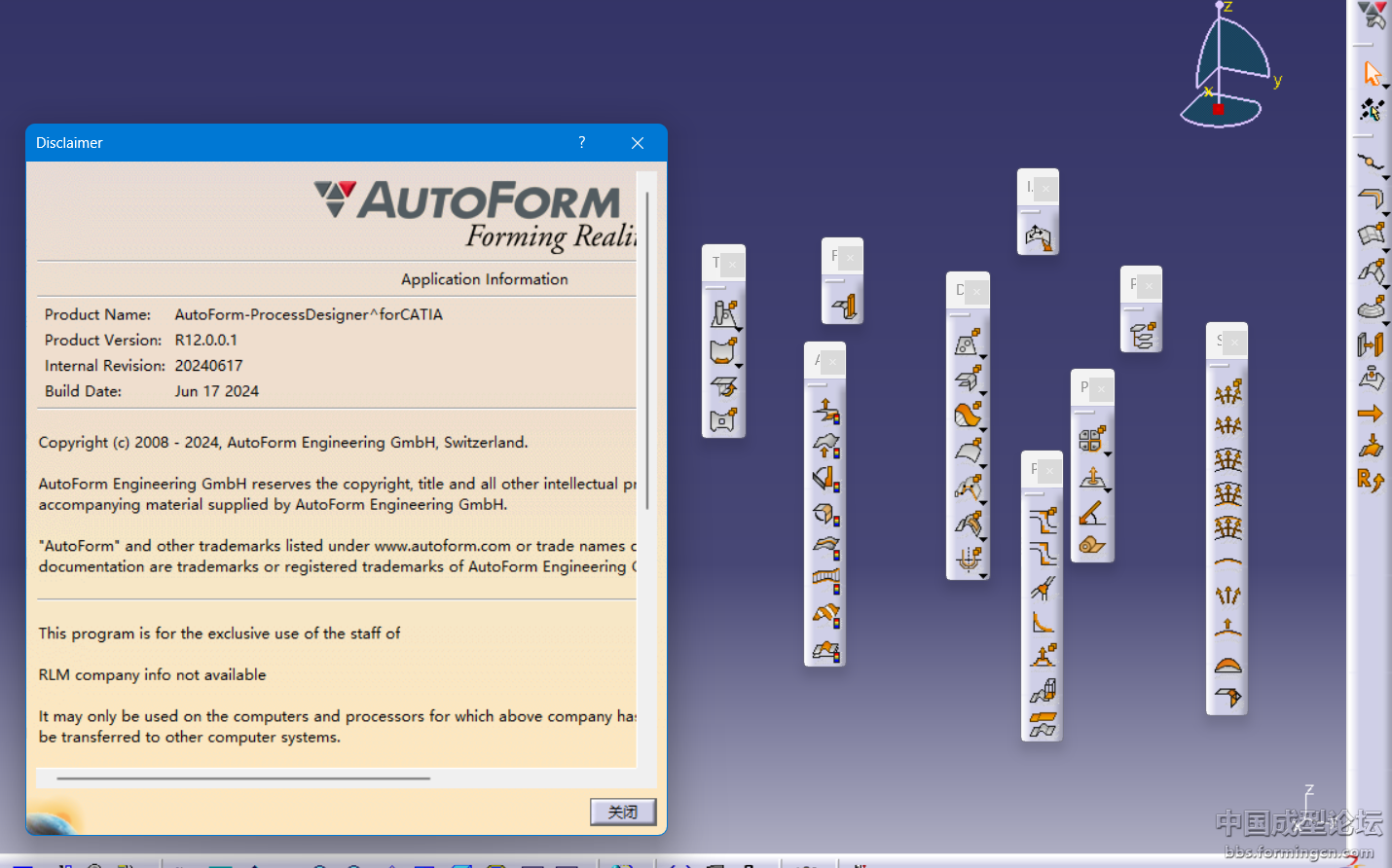Click the orange surface with down arrow icon
This screenshot has width=1392, height=868.
tap(1371, 447)
